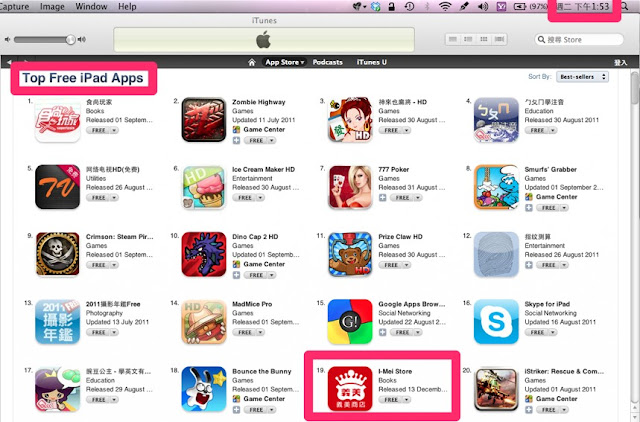The width and height of the screenshot is (640, 422).
Task: Open the Sort By Best-sellers dropdown
Action: [582, 77]
